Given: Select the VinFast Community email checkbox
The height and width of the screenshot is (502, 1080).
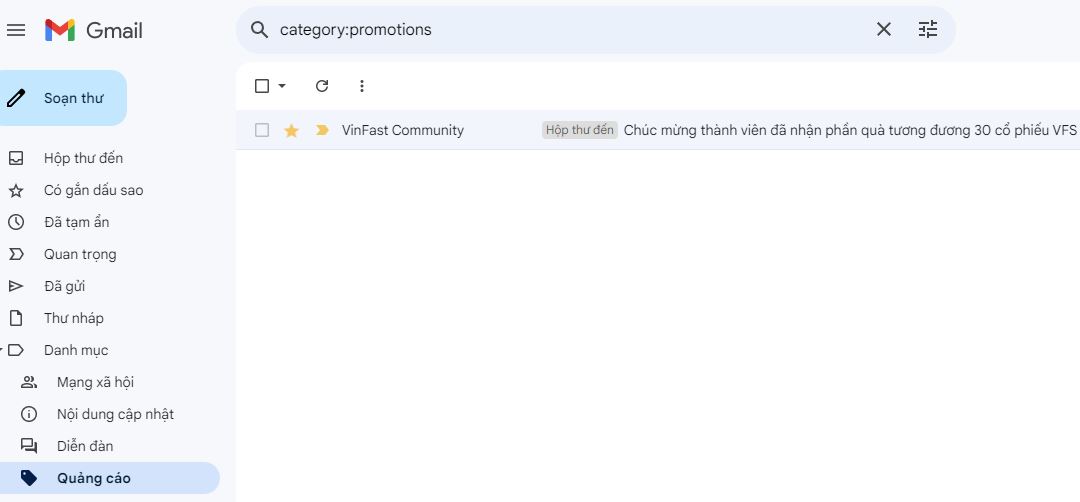Looking at the screenshot, I should click(262, 130).
